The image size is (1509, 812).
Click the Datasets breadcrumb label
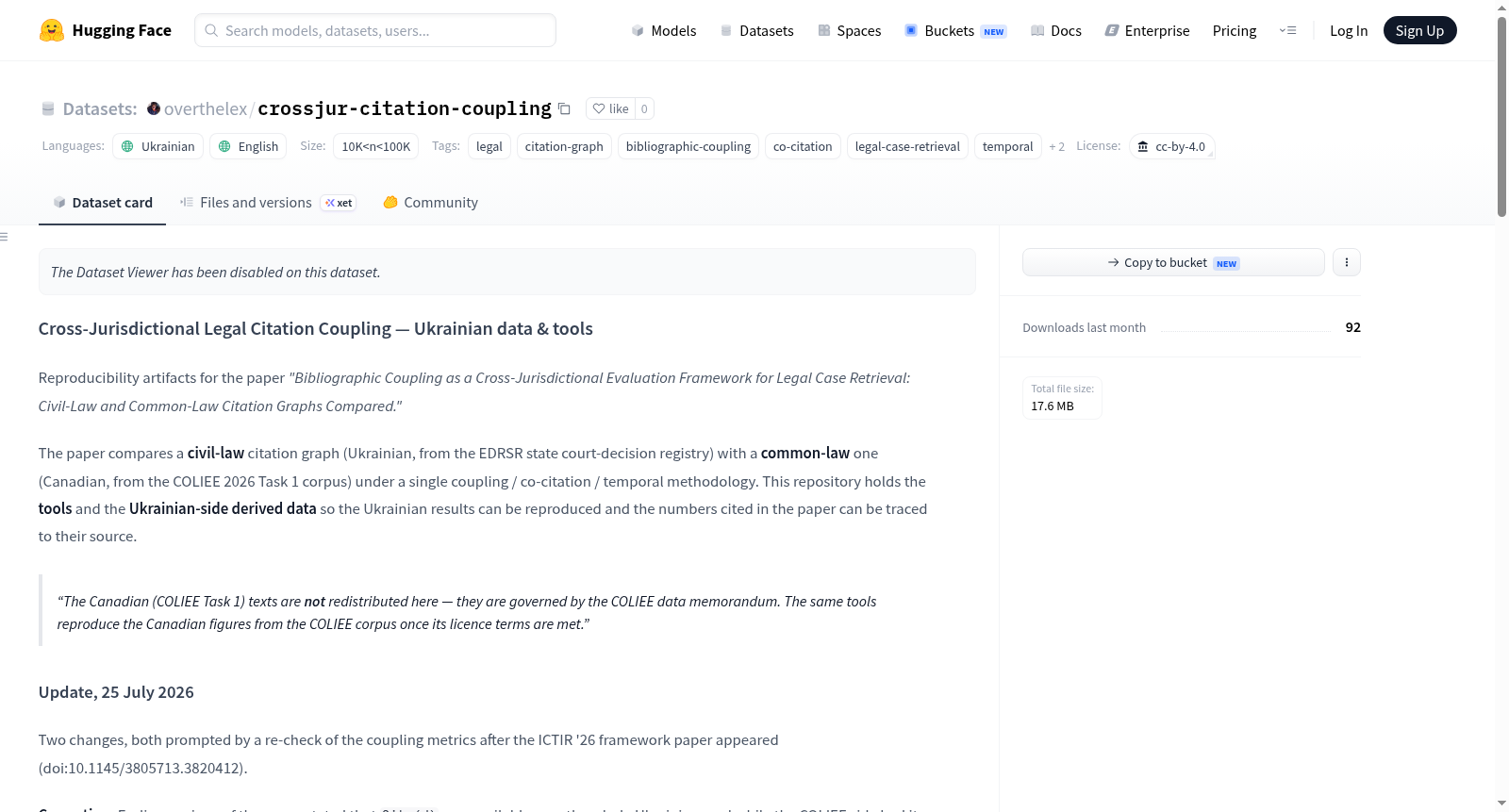point(99,108)
